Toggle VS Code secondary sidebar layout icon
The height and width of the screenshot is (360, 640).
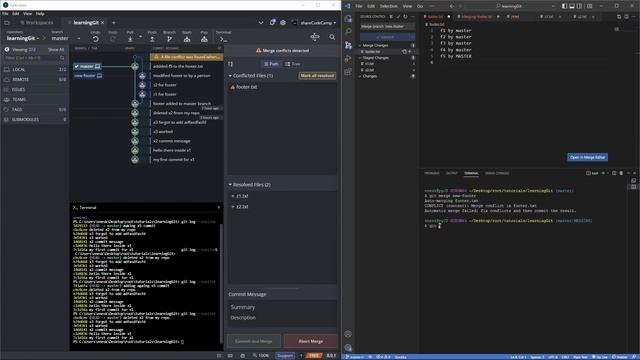click(579, 6)
